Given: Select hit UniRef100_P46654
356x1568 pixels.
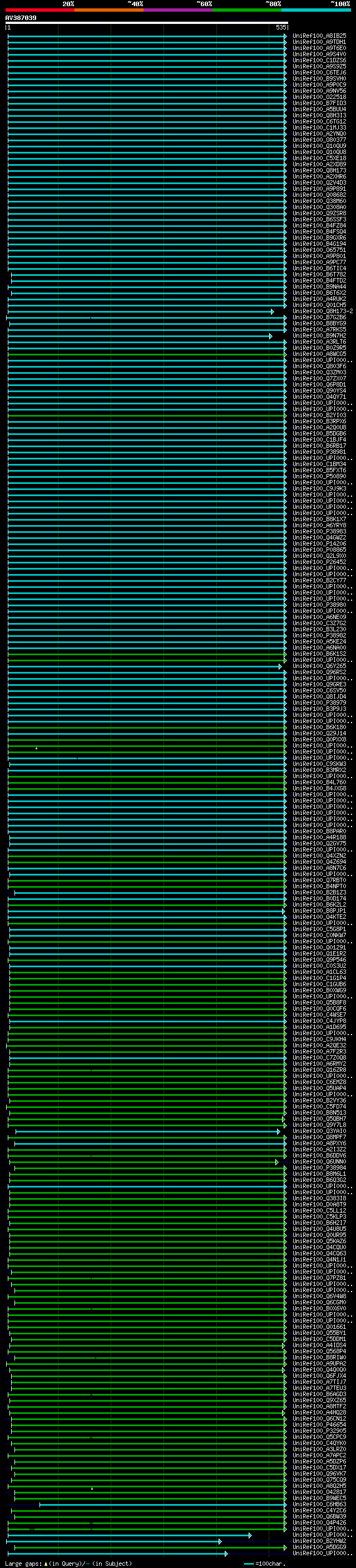Looking at the screenshot, I should (x=319, y=1425).
